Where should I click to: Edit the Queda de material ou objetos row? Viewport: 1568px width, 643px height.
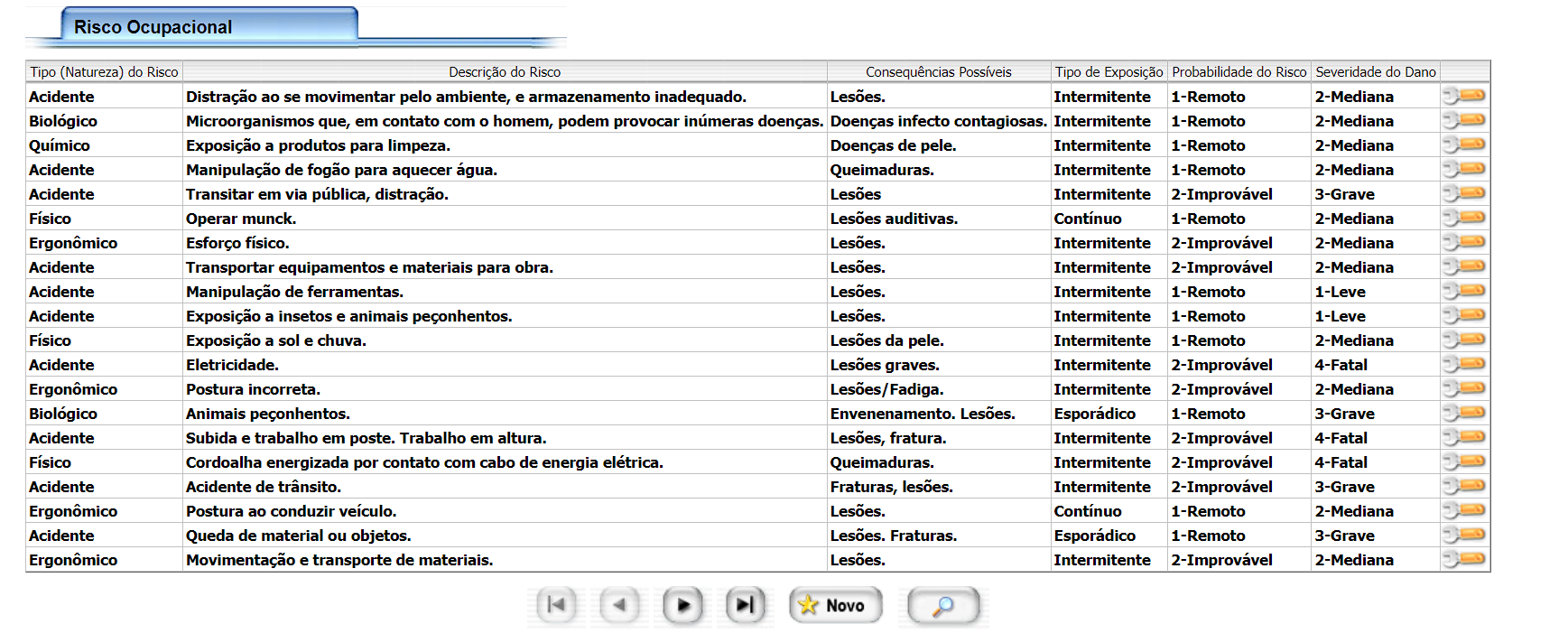(1464, 535)
